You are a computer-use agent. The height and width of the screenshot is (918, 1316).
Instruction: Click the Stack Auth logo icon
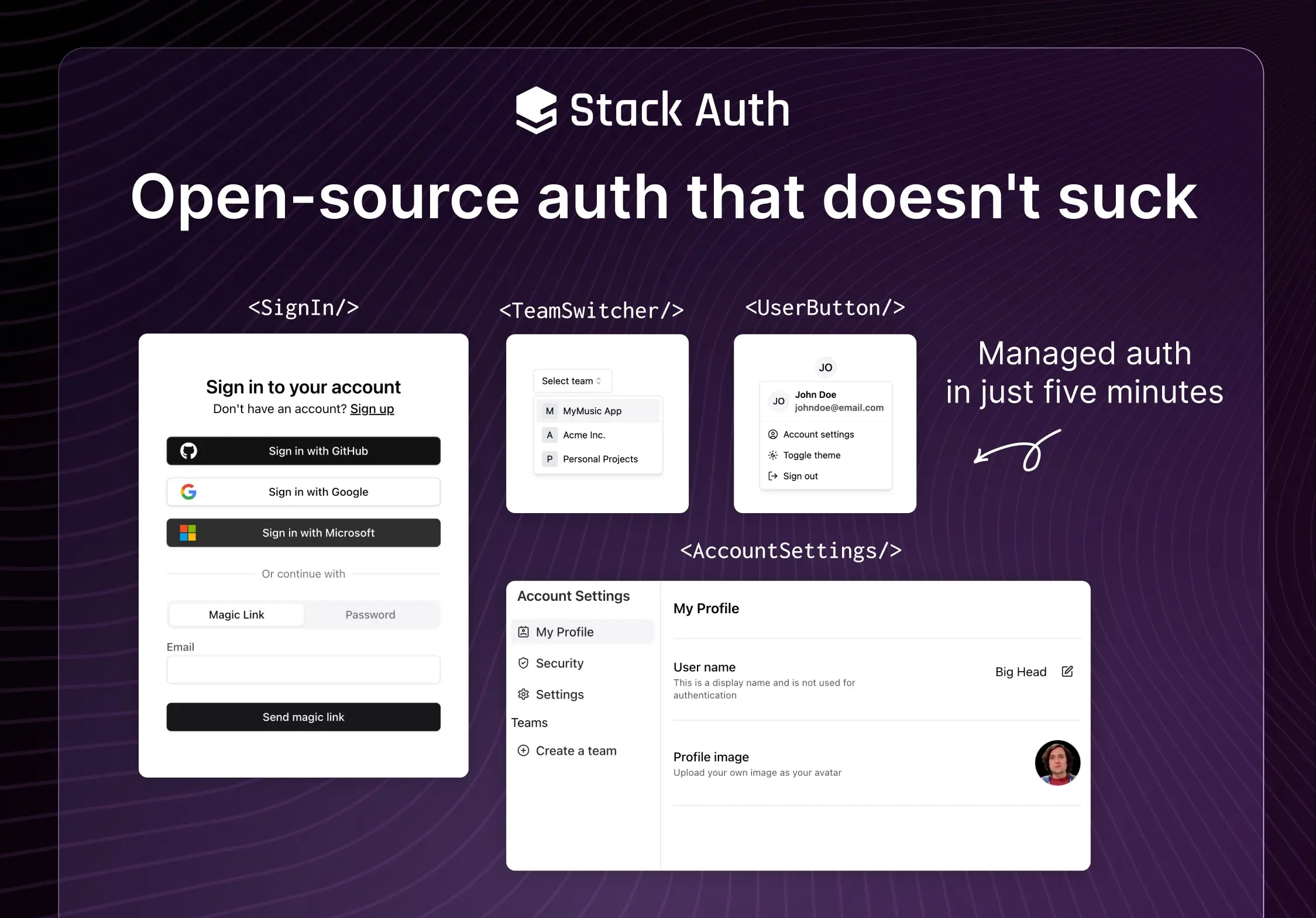[x=535, y=110]
